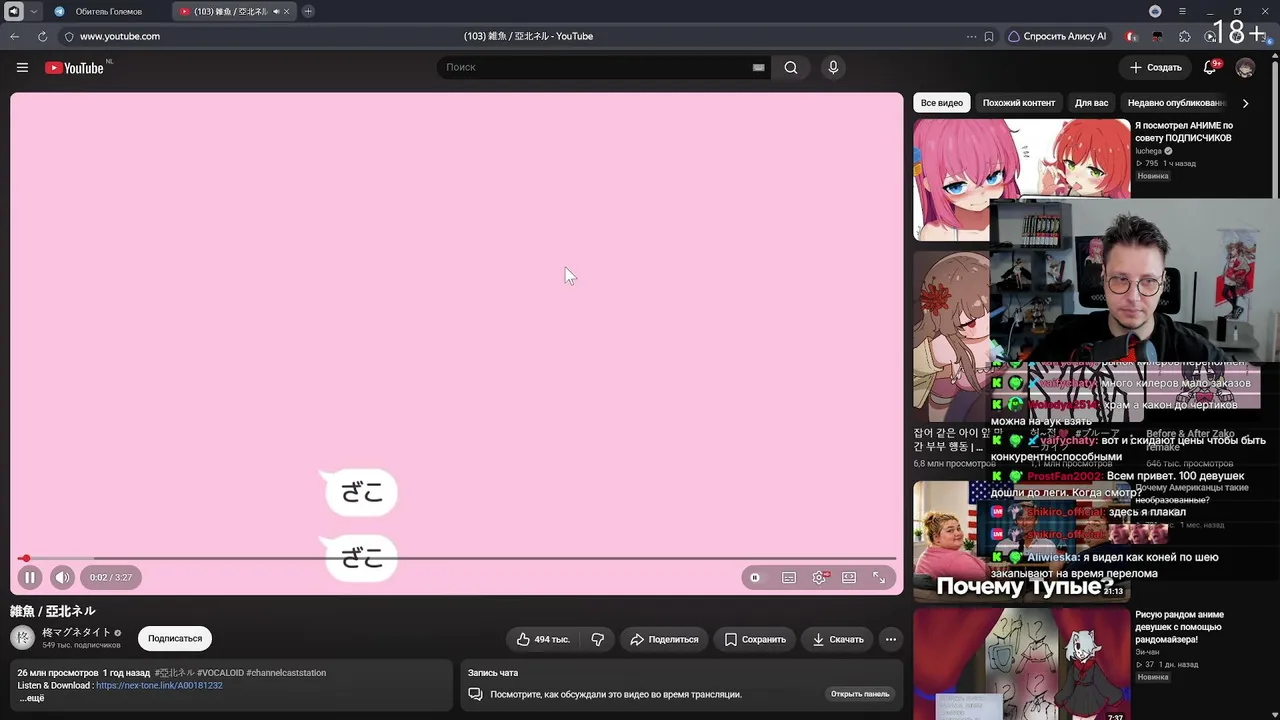Dislike the video
Viewport: 1280px width, 720px height.
click(597, 639)
